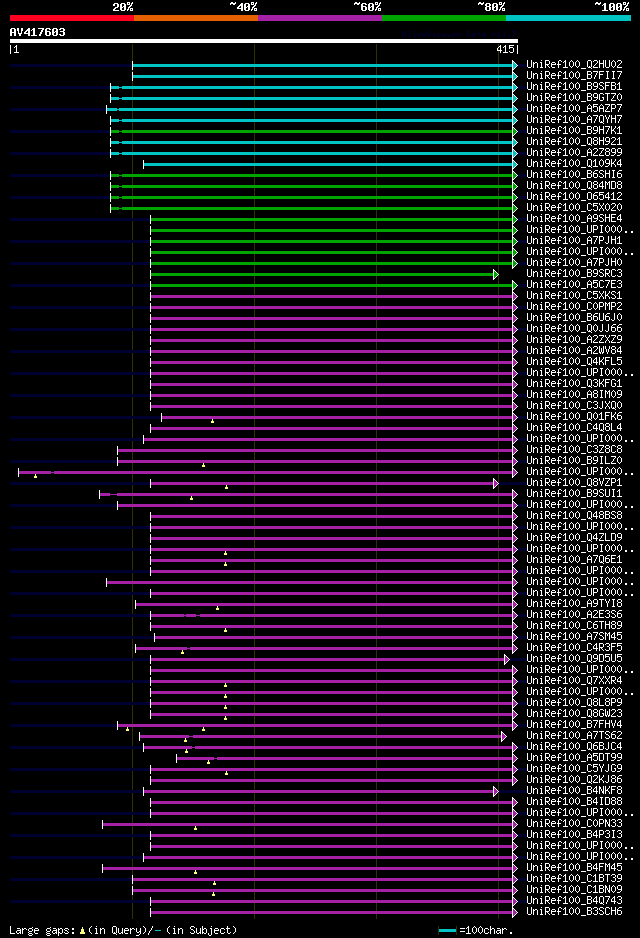Open hit UniRef100_A2WV84
Screen dimensions: 640x938
pyautogui.click(x=574, y=351)
